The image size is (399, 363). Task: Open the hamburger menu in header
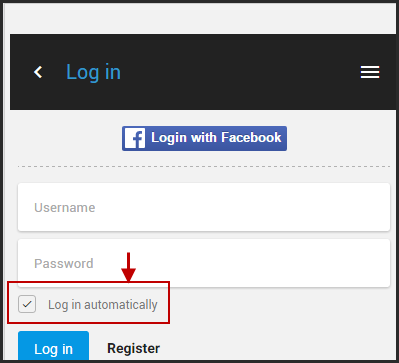370,72
